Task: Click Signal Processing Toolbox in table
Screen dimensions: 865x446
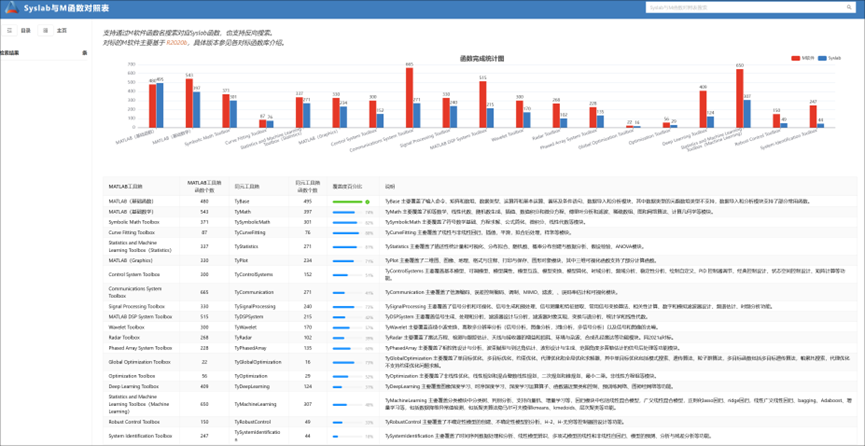Action: click(137, 306)
